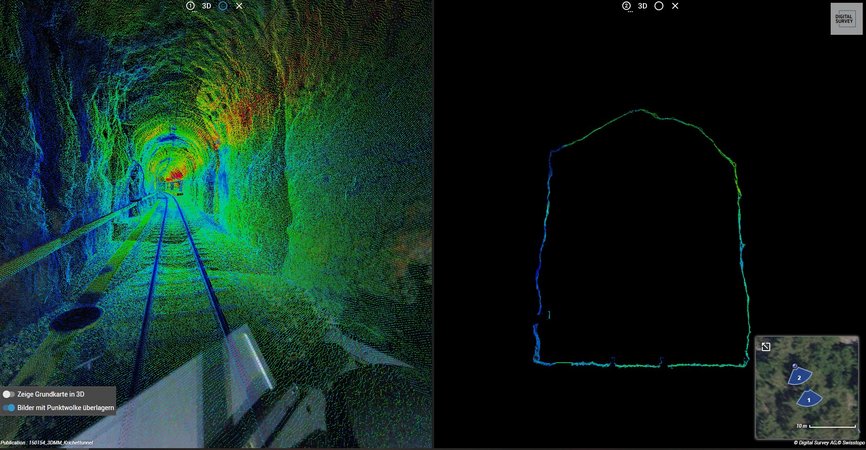This screenshot has width=866, height=450.
Task: Click the small location marker above cone 2
Action: 794,366
